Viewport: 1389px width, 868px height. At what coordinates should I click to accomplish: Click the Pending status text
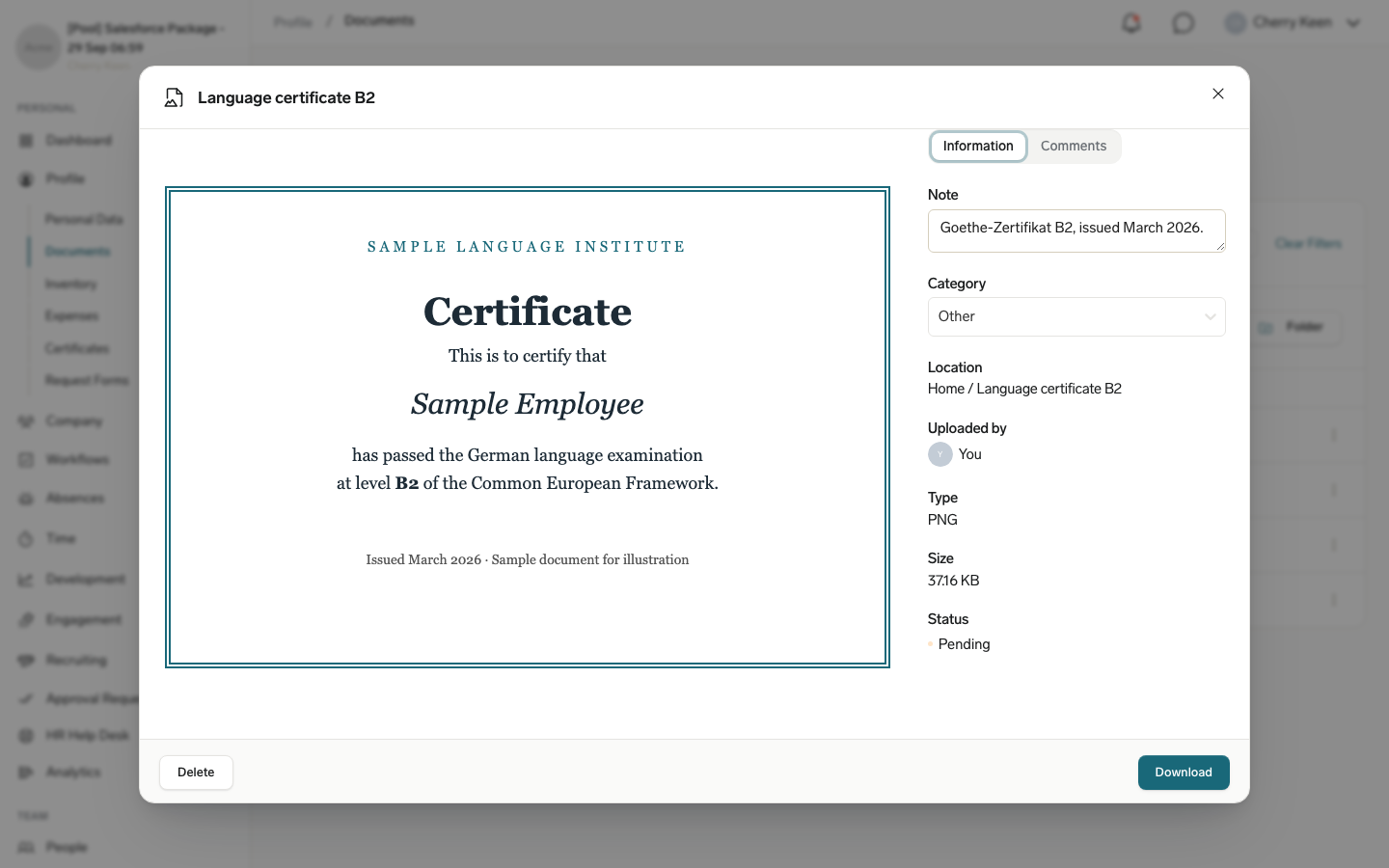[x=964, y=644]
